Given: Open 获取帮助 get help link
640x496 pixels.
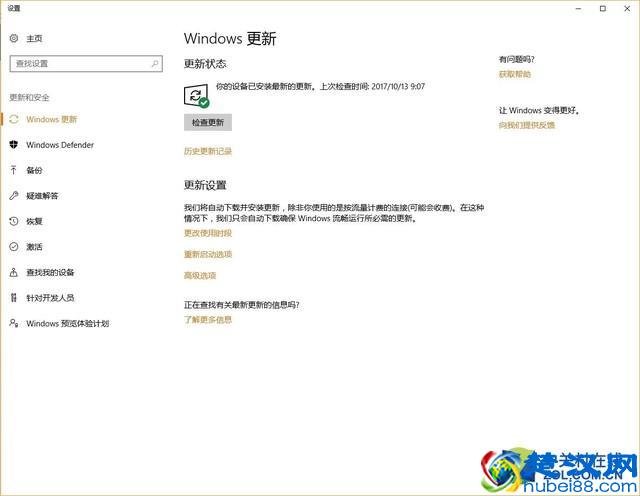Looking at the screenshot, I should pos(515,74).
